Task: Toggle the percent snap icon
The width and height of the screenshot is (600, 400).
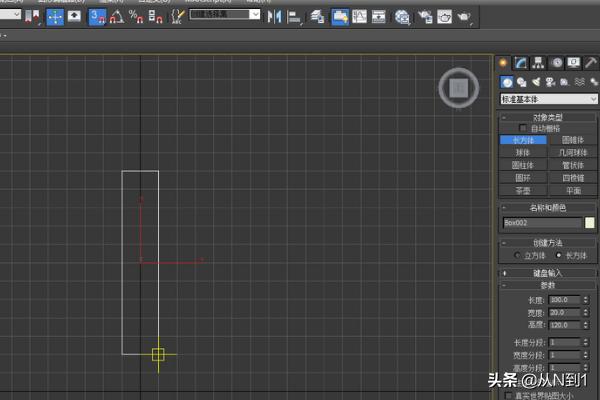Action: coord(136,17)
